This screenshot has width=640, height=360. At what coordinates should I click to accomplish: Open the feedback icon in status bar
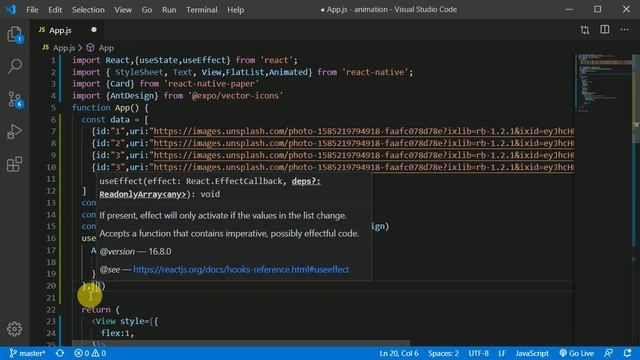(x=609, y=353)
